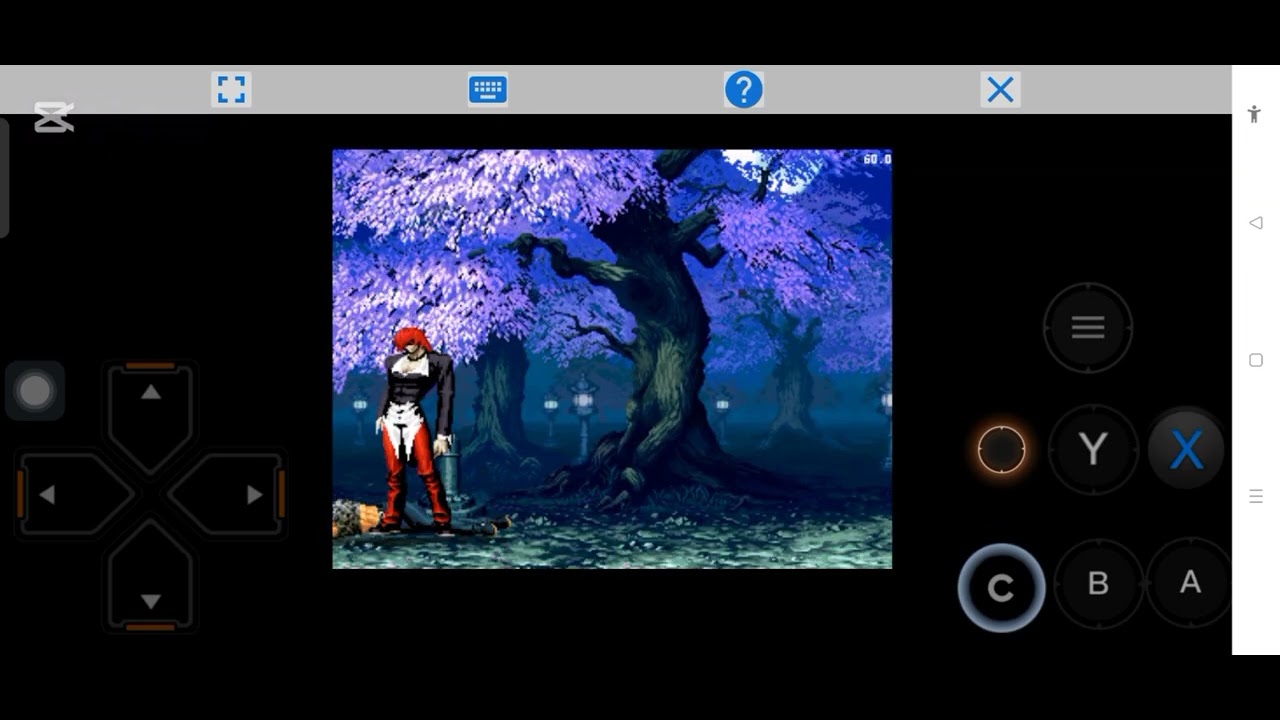Screen dimensions: 1280x720
Task: Tap the accessibility figure icon
Action: 1255,114
